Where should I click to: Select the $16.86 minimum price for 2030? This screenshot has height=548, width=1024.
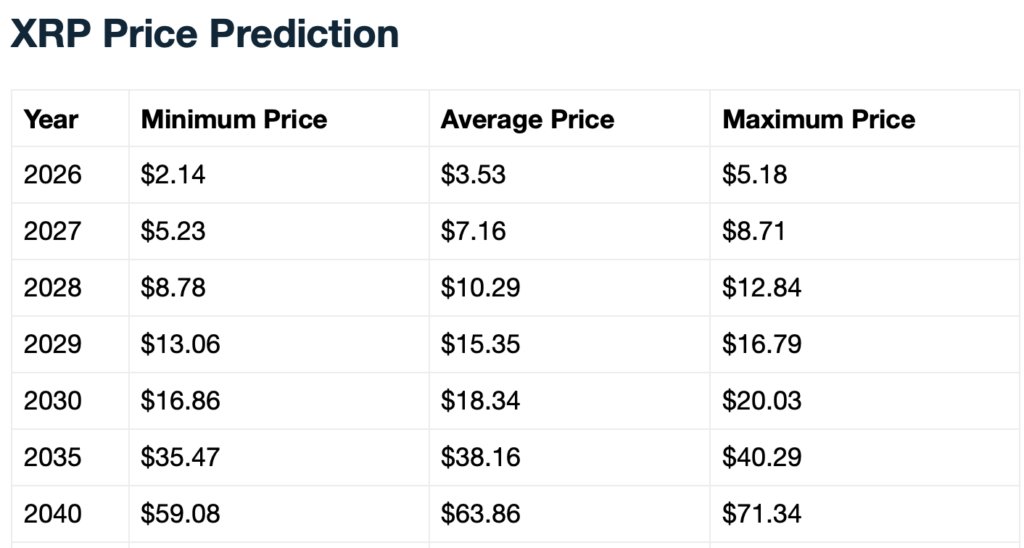(180, 402)
